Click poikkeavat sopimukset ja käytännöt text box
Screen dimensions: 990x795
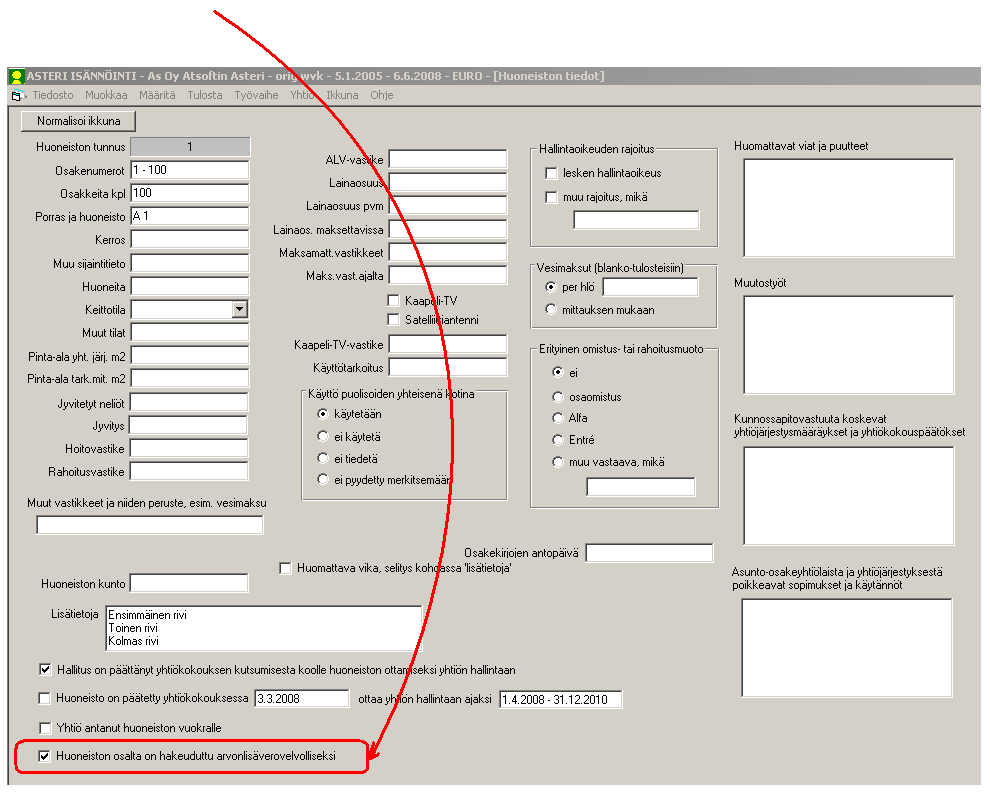click(x=847, y=648)
